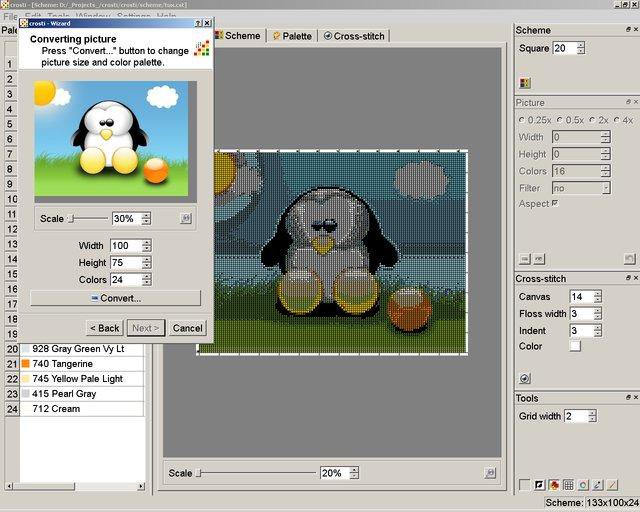Select the diagonal line tool in Tools panel
The width and height of the screenshot is (640, 512).
[612, 485]
